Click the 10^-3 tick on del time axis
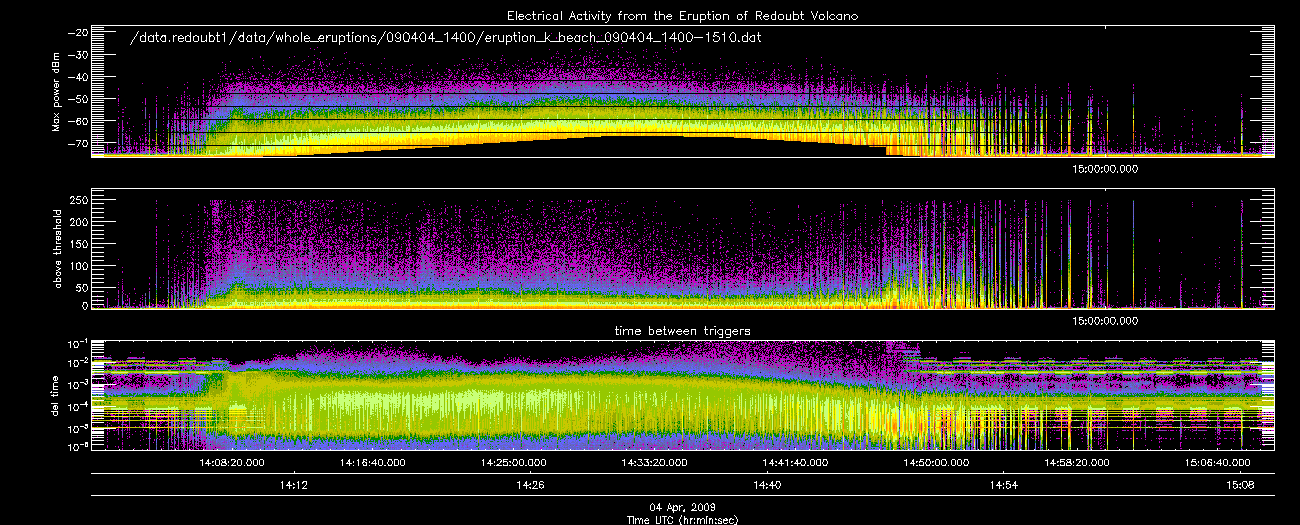The width and height of the screenshot is (1300, 525). coord(77,383)
